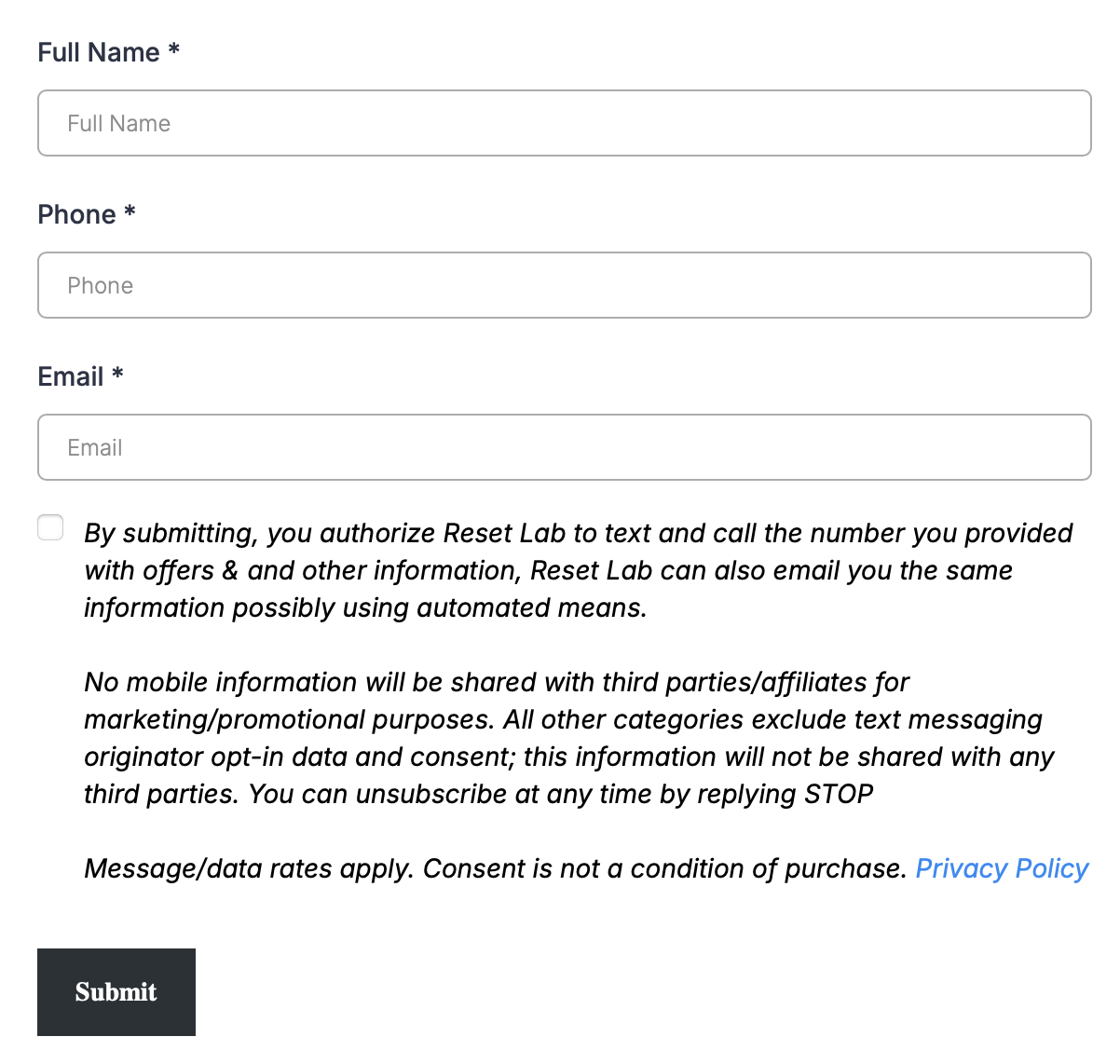Click the "marketing/promotional purposes" line of text
This screenshot has height=1064, width=1120.
click(289, 719)
